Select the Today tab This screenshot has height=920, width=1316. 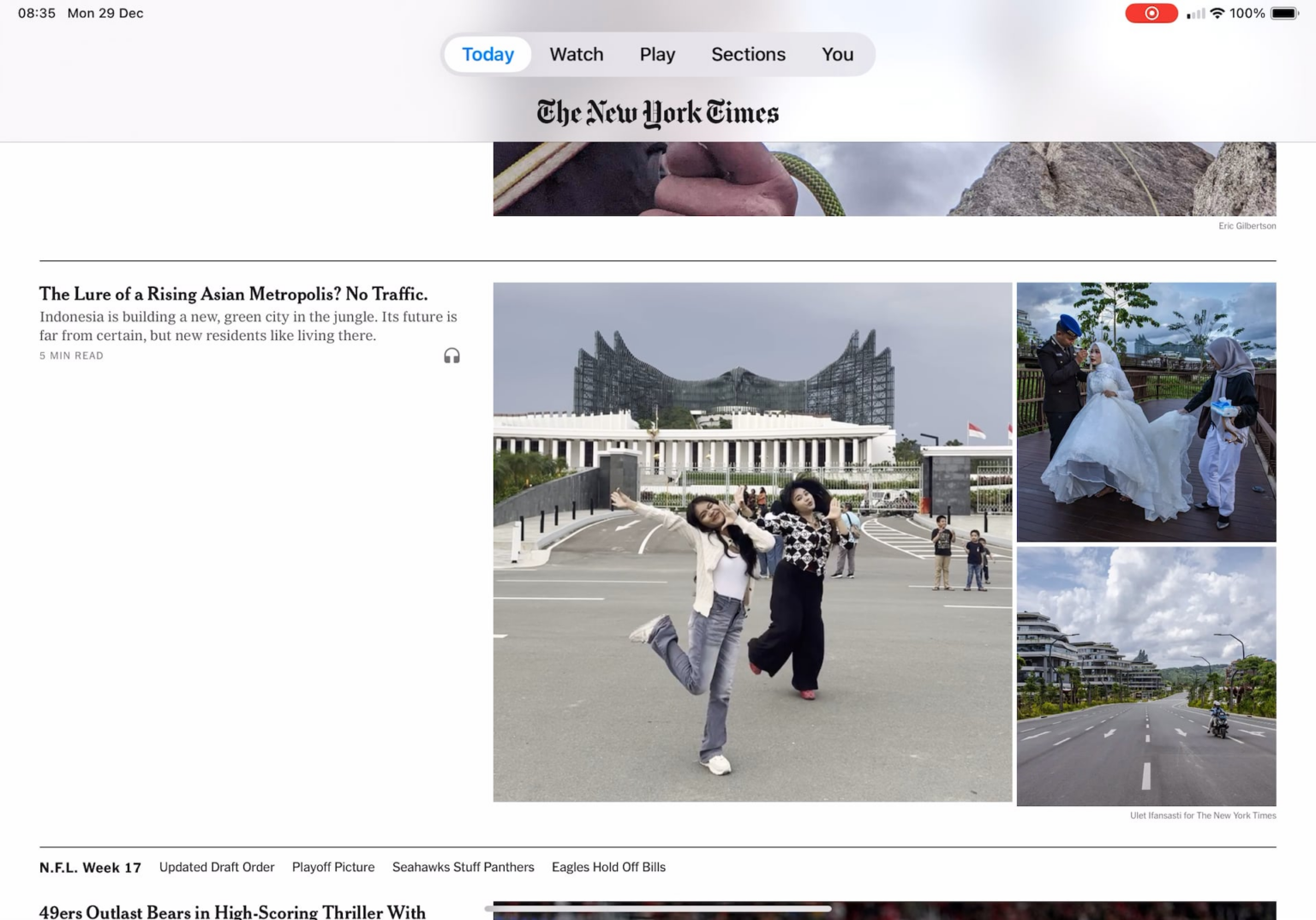pos(488,54)
